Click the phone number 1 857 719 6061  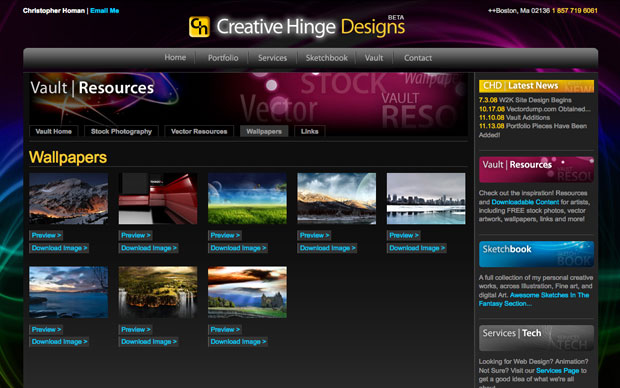pos(575,11)
